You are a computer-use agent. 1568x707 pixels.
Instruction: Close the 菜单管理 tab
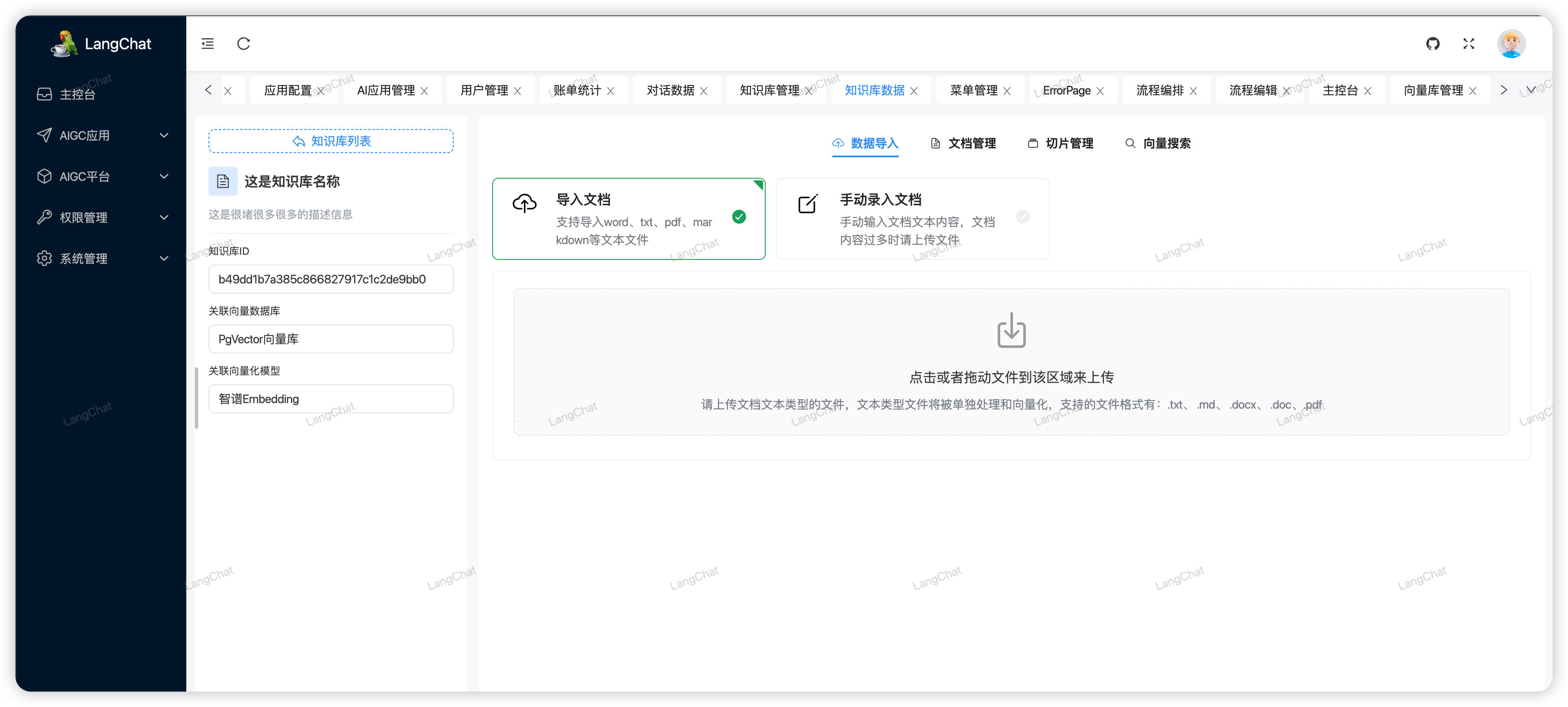point(1007,91)
